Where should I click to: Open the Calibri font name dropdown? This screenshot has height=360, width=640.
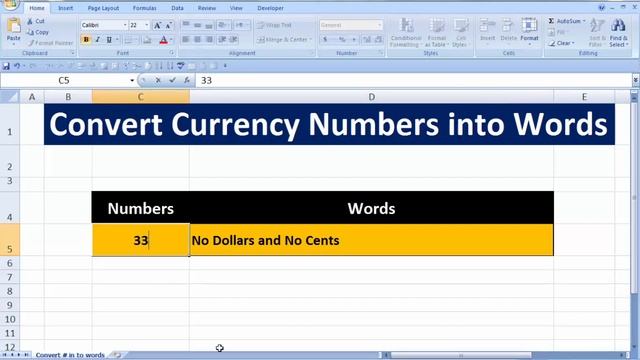(x=125, y=25)
